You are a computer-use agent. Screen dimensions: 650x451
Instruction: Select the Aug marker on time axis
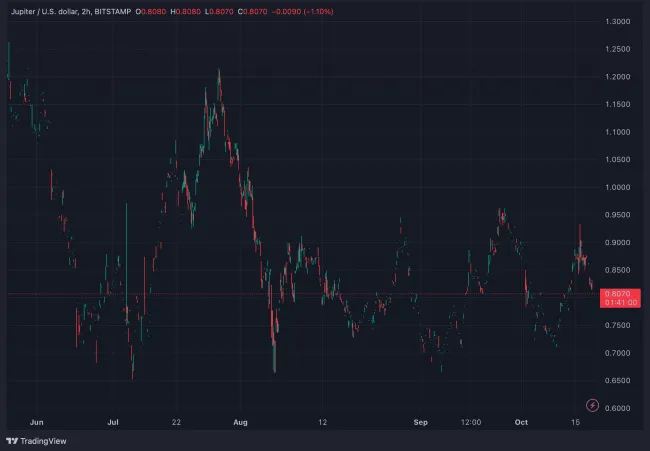click(238, 423)
